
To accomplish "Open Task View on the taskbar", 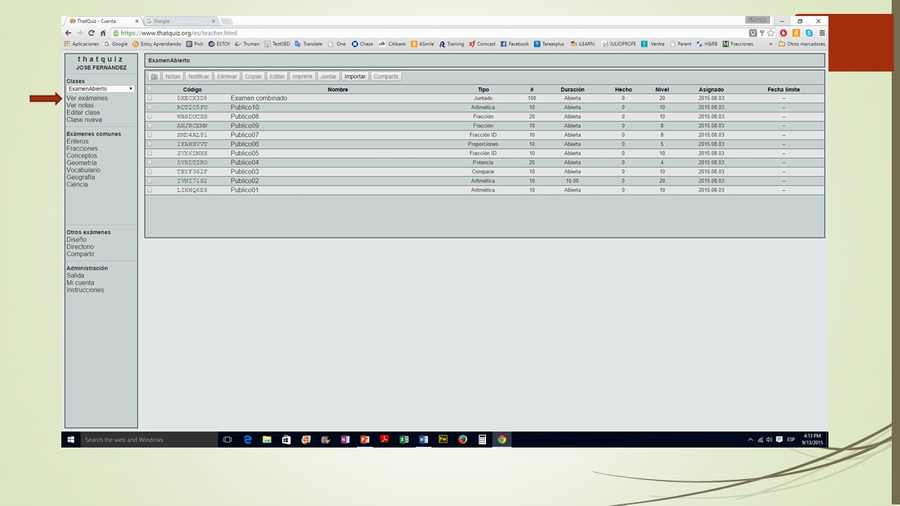I will (x=227, y=439).
